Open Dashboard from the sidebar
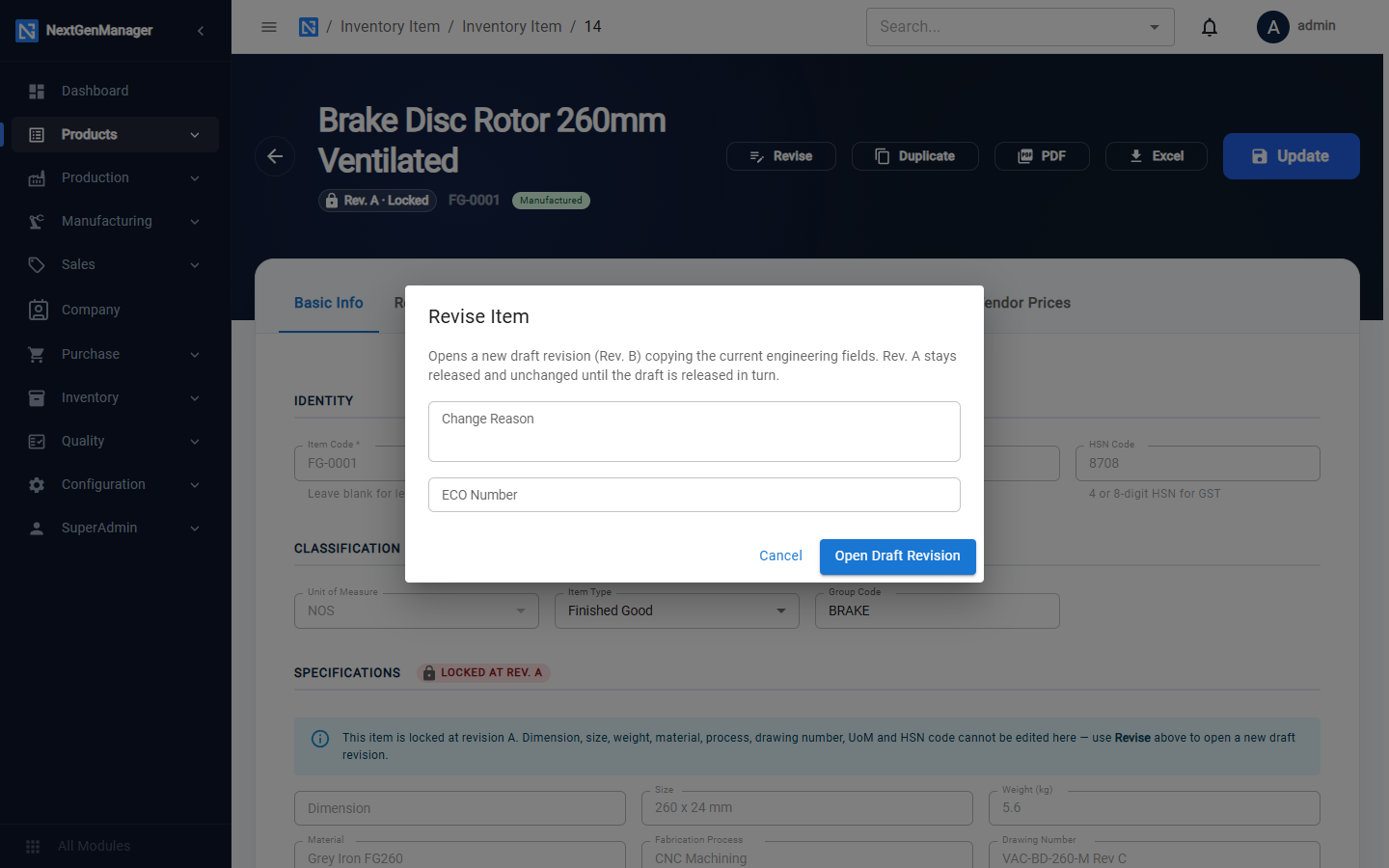 coord(116,91)
